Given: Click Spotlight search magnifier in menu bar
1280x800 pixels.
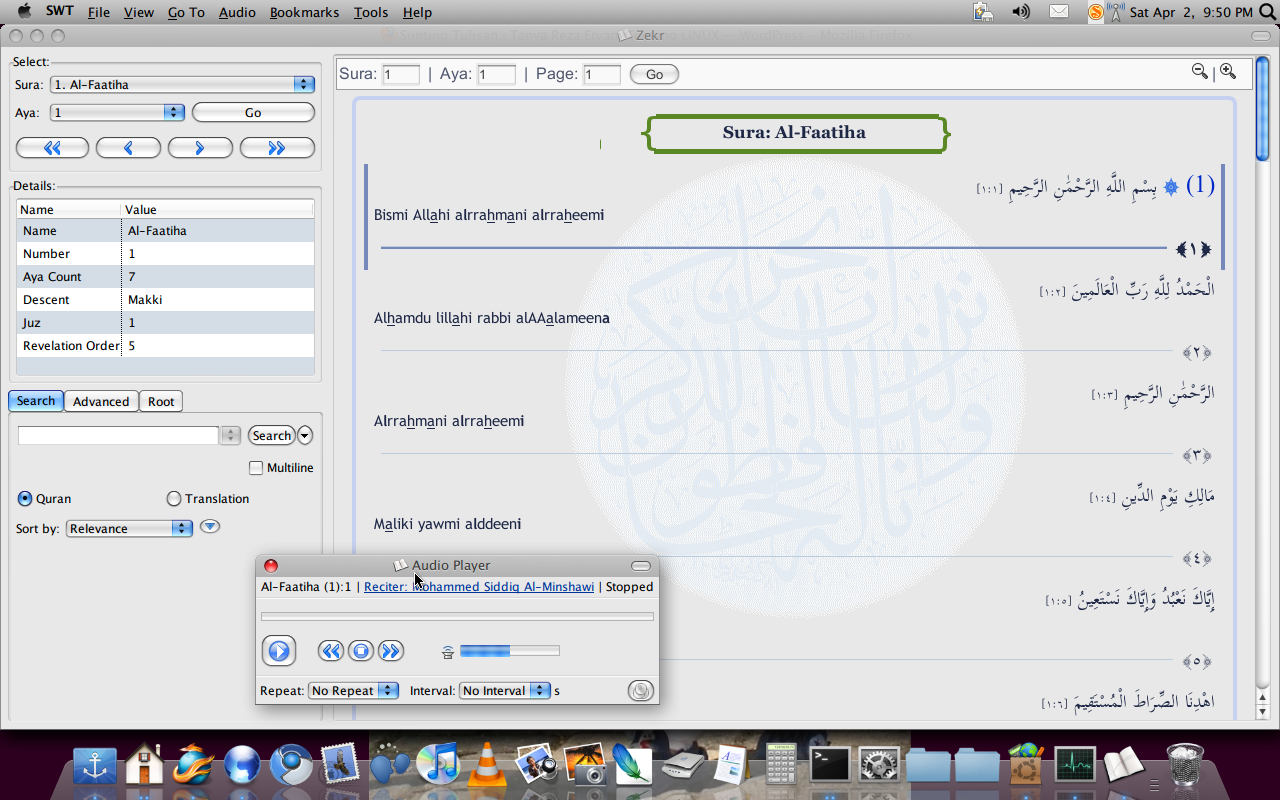Looking at the screenshot, I should (x=1265, y=12).
